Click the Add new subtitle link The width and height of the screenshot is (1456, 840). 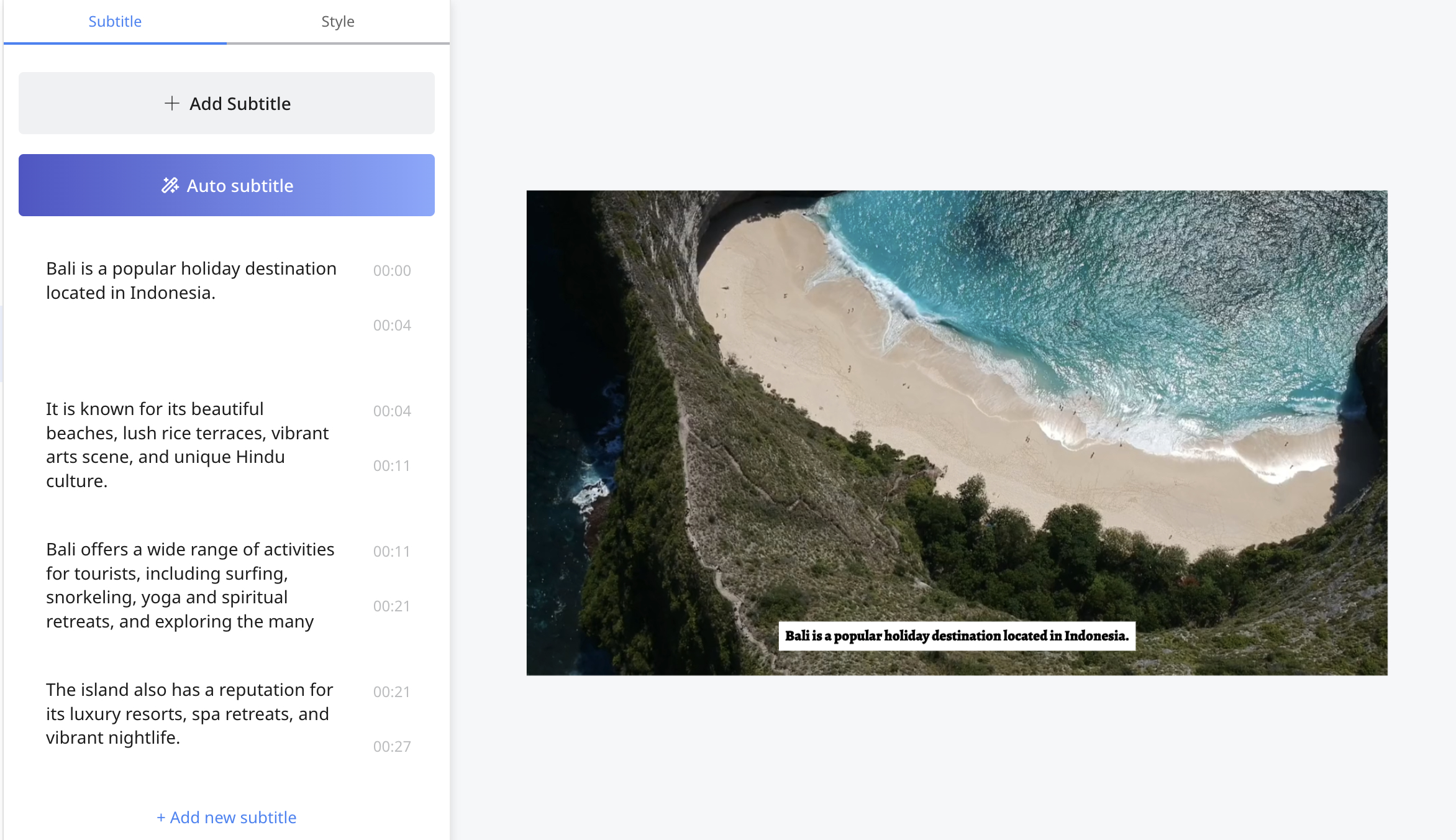227,817
